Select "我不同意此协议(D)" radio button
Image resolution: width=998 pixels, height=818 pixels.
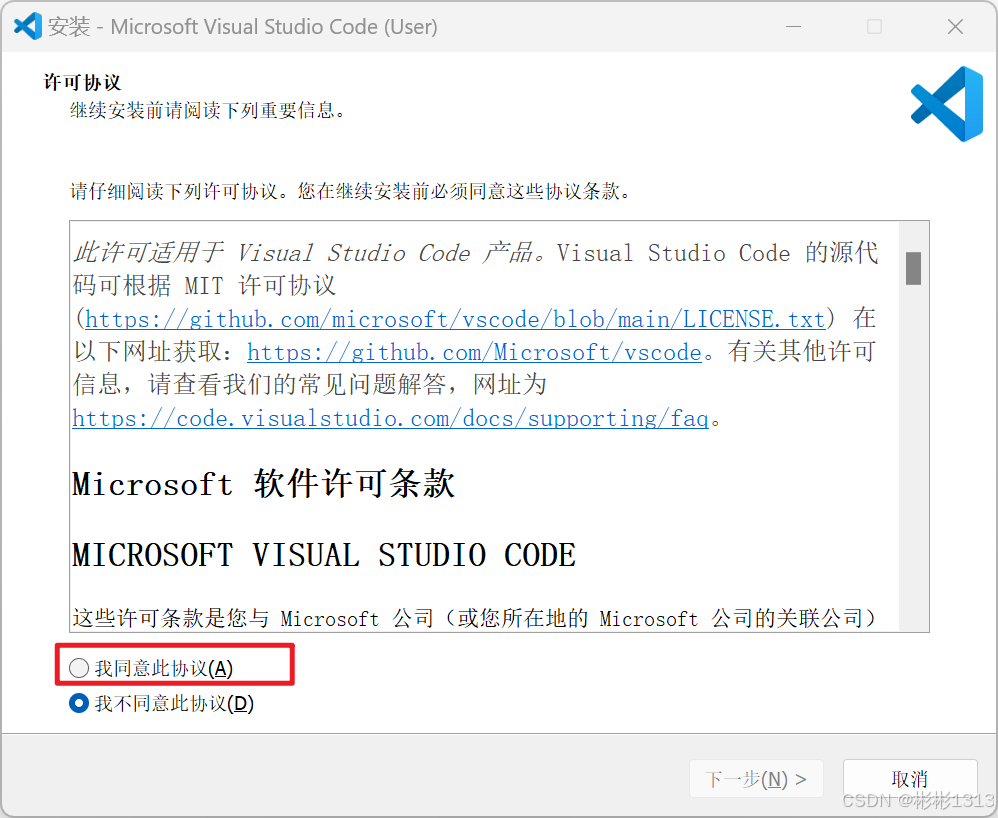pyautogui.click(x=79, y=703)
